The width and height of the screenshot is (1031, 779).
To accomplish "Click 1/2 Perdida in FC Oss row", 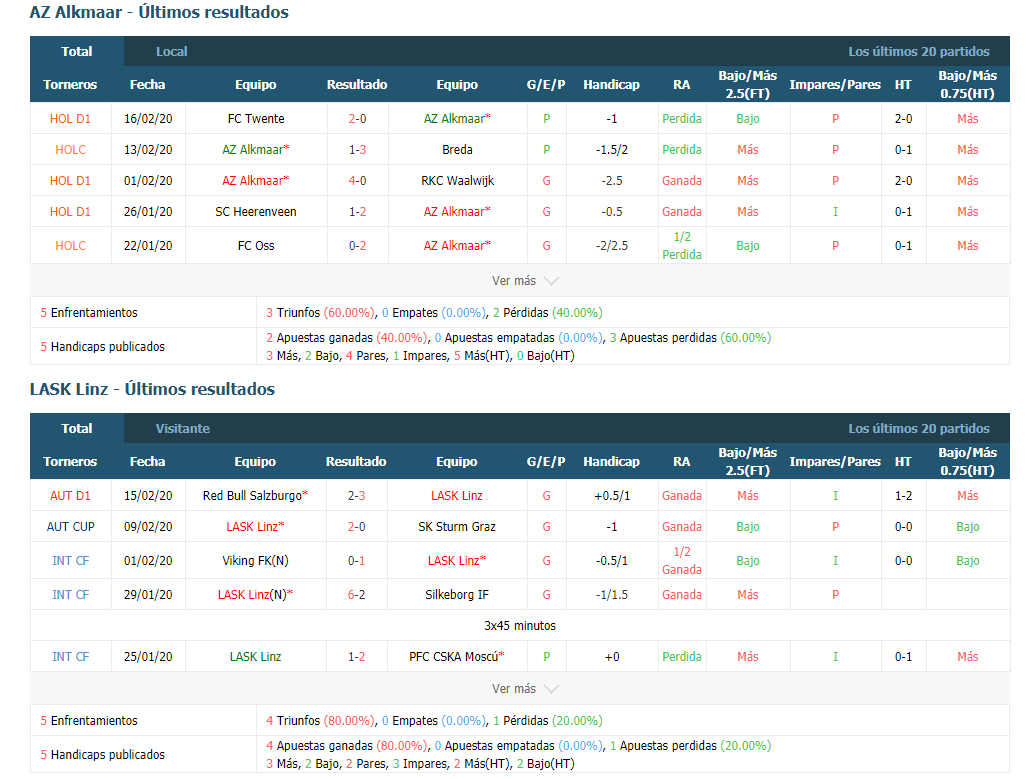I will point(682,245).
